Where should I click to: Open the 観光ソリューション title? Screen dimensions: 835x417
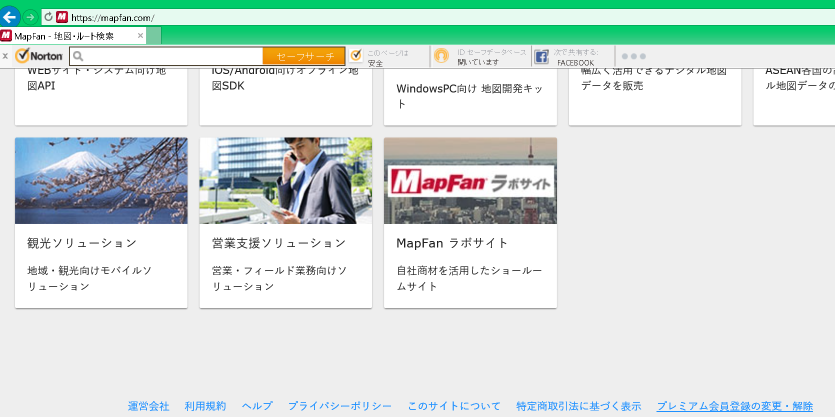click(x=82, y=243)
